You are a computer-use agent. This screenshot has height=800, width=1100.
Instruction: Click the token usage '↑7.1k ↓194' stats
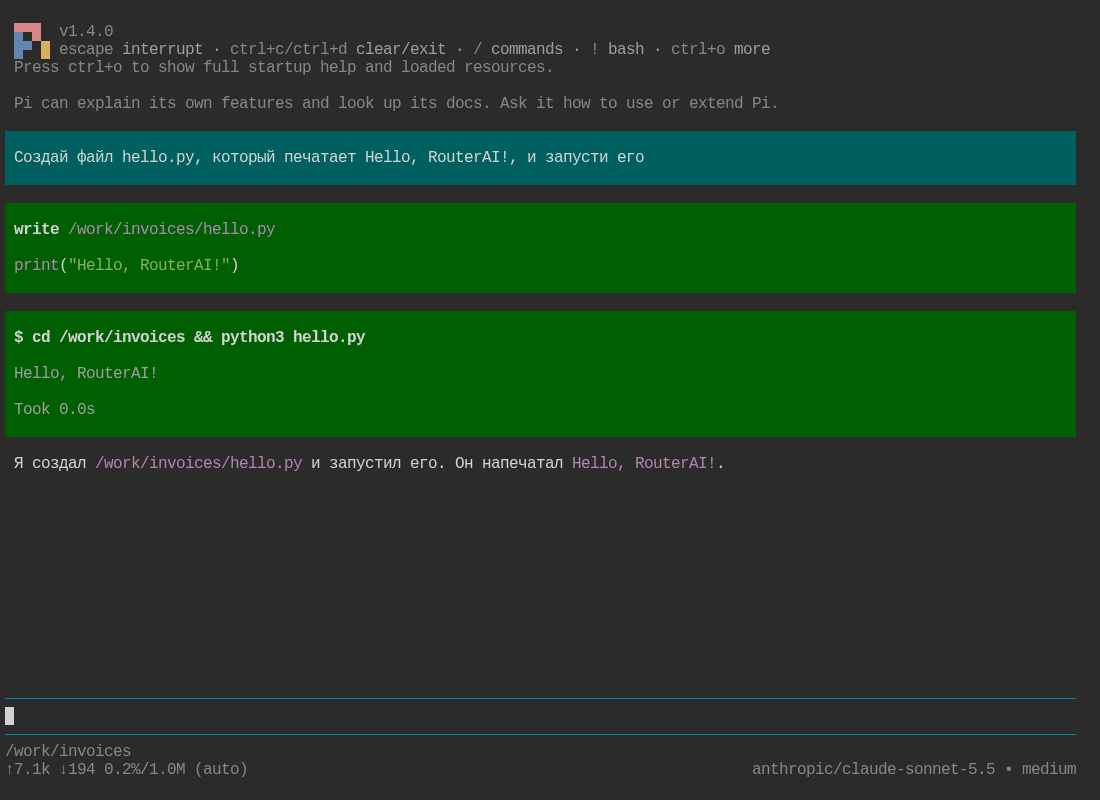pyautogui.click(x=50, y=769)
